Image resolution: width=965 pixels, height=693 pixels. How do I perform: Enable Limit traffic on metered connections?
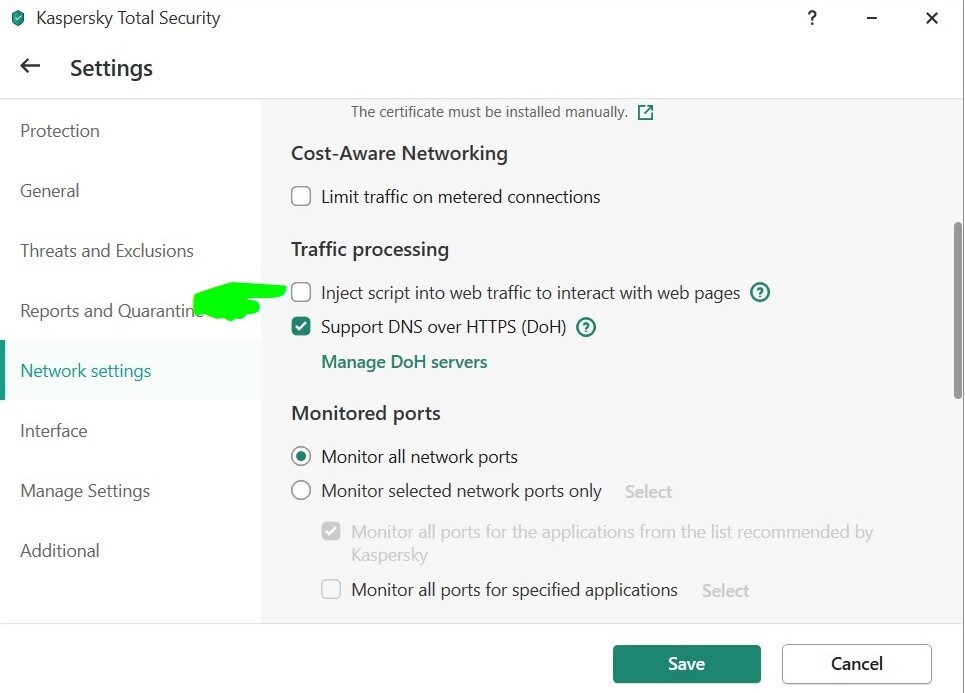pyautogui.click(x=301, y=197)
